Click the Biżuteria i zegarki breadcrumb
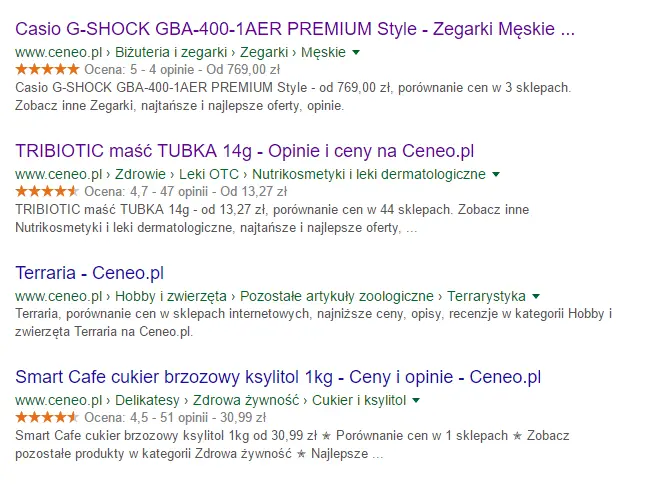Image resolution: width=653 pixels, height=485 pixels. pos(171,52)
